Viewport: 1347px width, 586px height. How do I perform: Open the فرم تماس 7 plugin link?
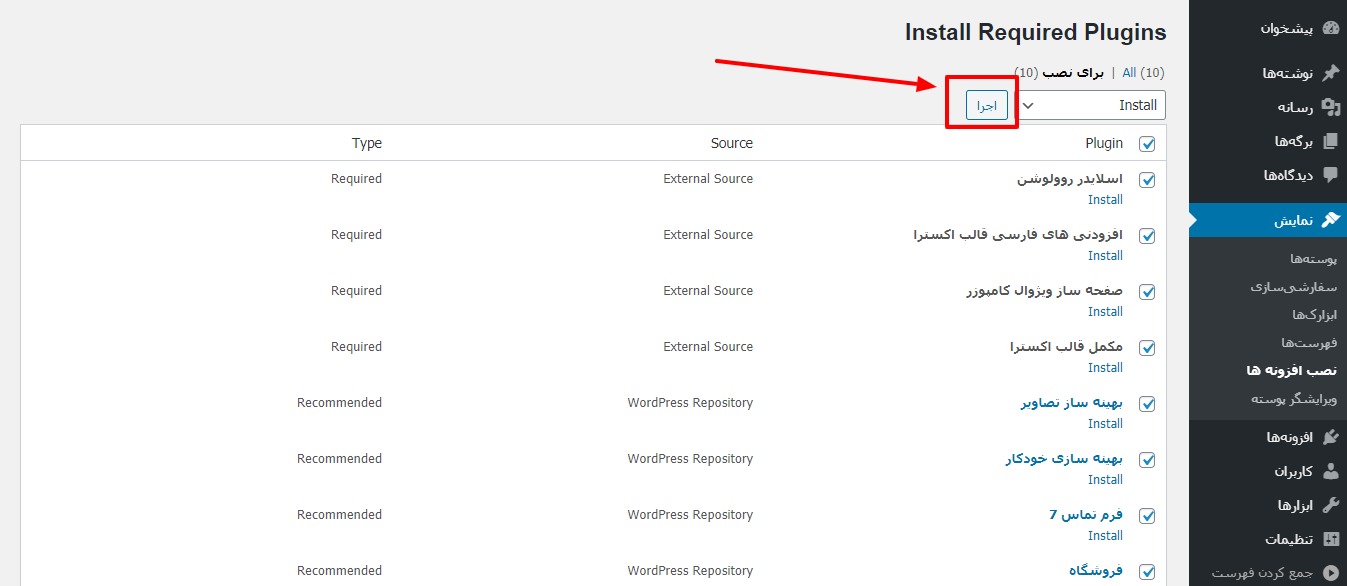1086,515
